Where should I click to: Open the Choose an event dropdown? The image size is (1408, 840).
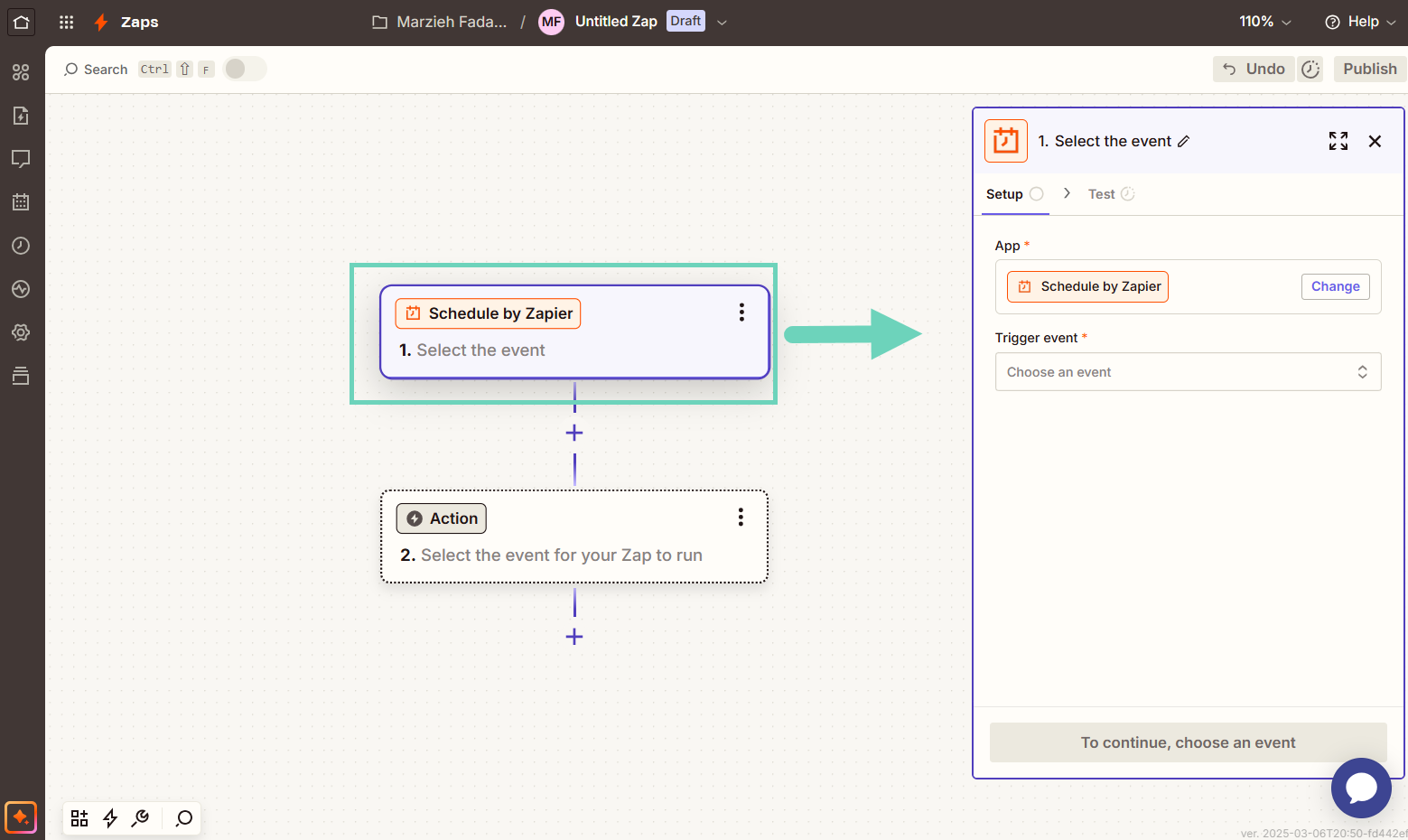point(1188,372)
